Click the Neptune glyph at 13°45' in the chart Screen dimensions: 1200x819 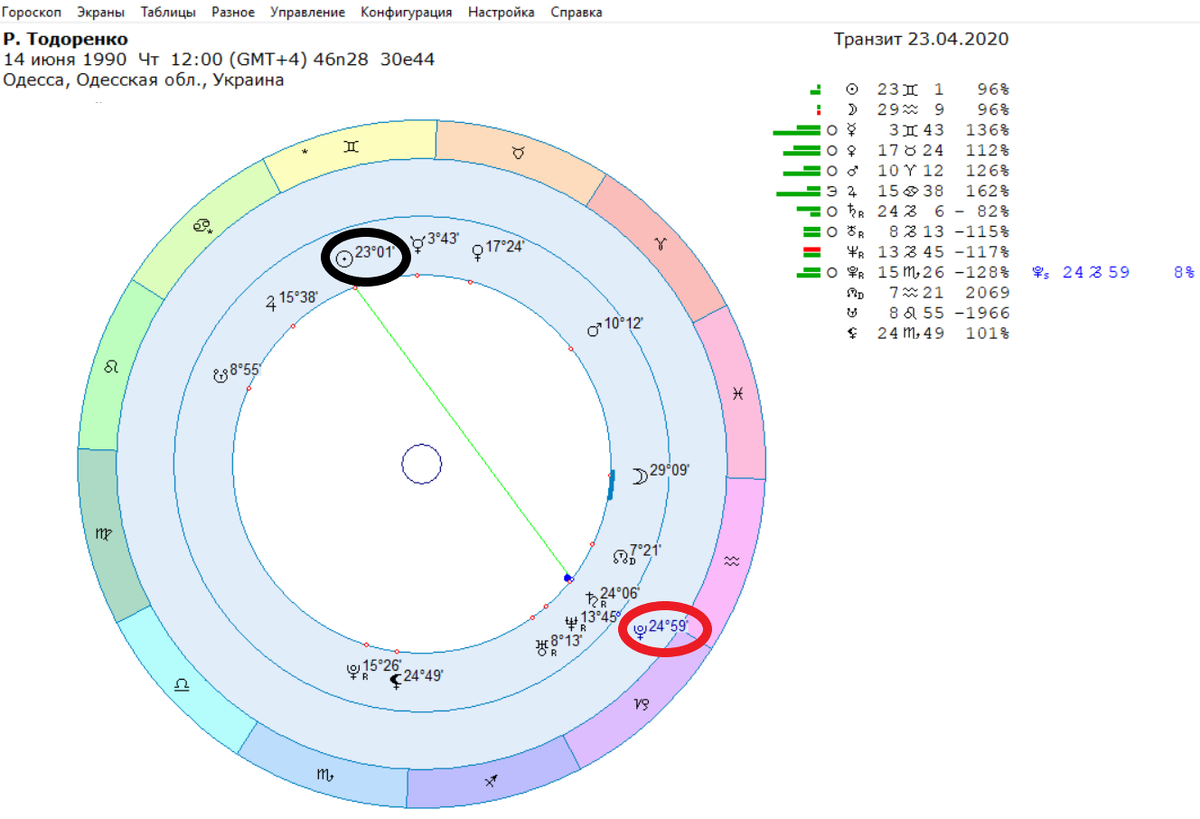tap(571, 621)
